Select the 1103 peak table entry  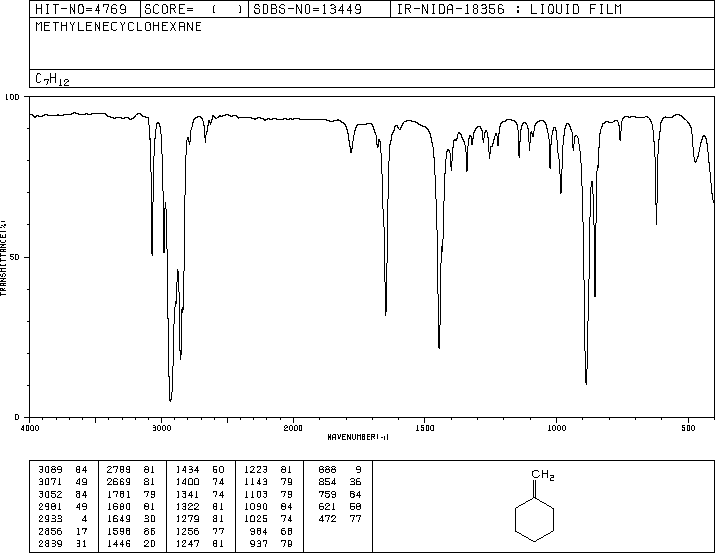[x=268, y=494]
